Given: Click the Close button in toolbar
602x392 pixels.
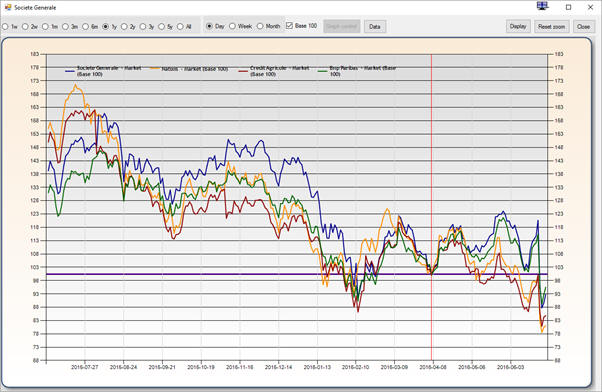Looking at the screenshot, I should tap(583, 26).
